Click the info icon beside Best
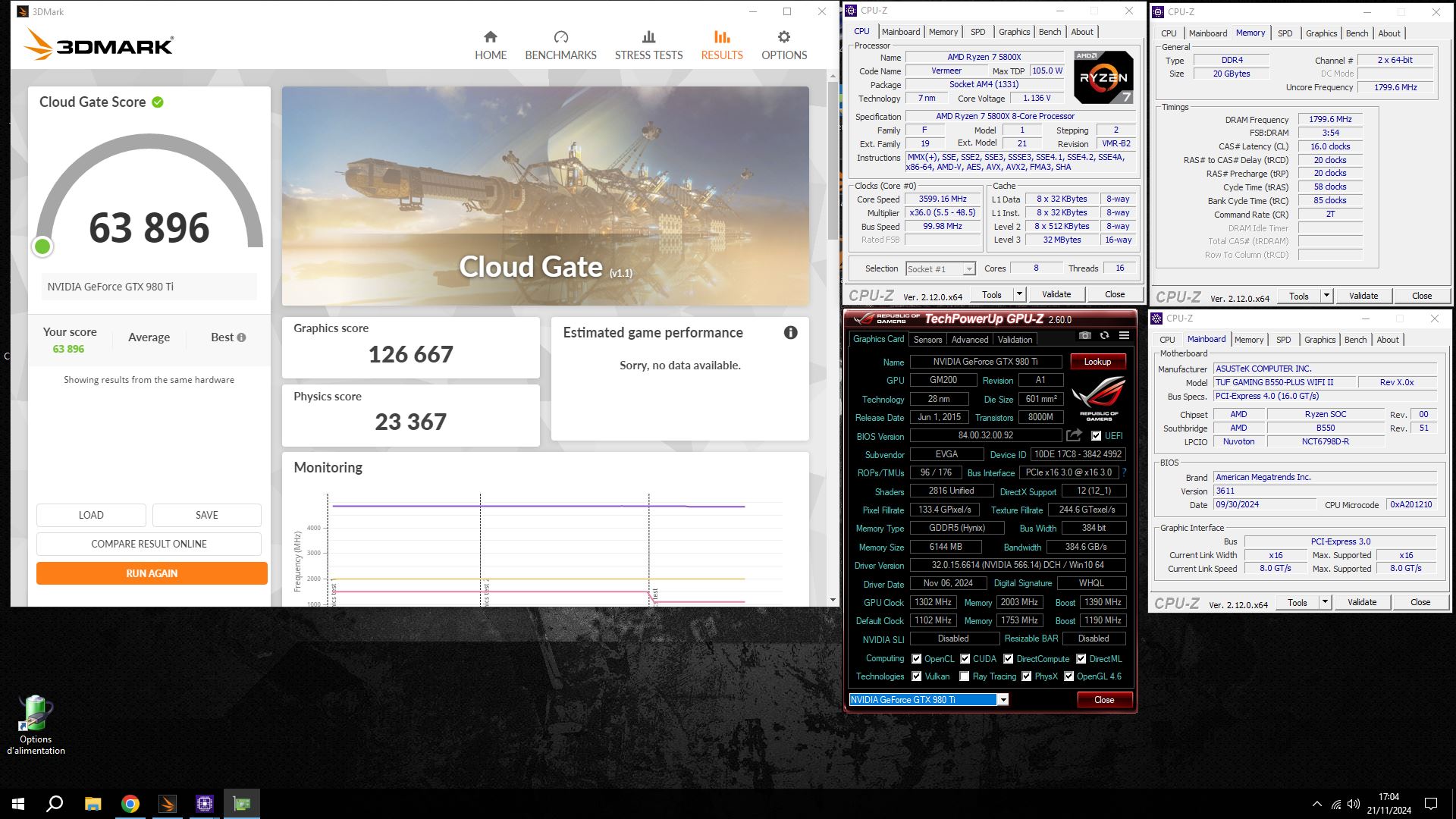 click(241, 337)
